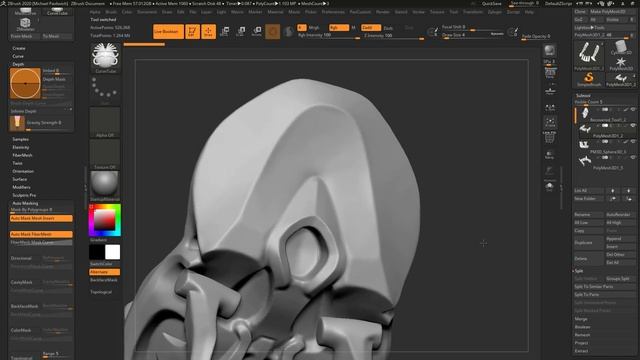This screenshot has width=640, height=360.
Task: Open the Texture Off slot
Action: 105,154
